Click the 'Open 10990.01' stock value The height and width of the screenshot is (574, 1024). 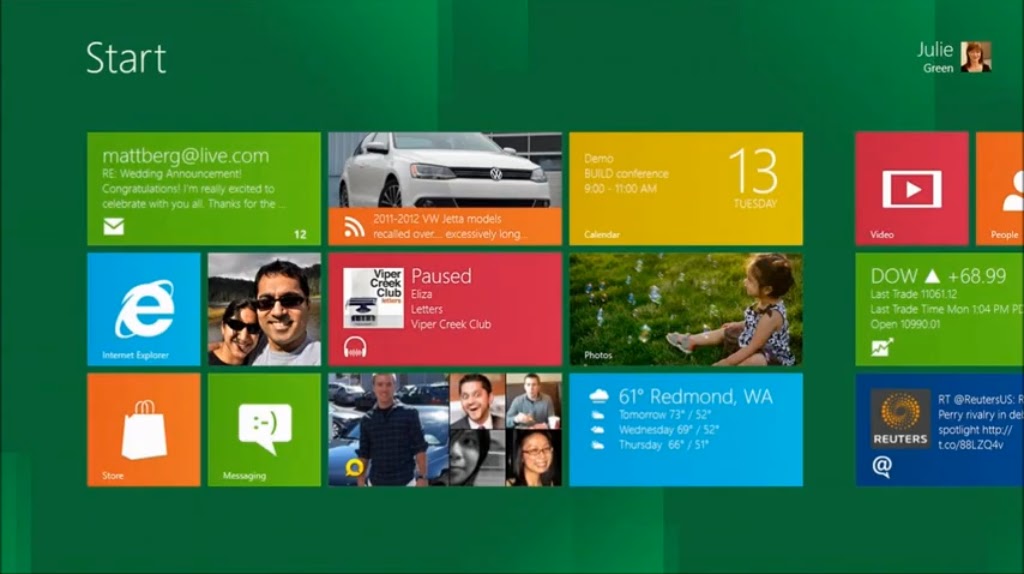[x=905, y=324]
